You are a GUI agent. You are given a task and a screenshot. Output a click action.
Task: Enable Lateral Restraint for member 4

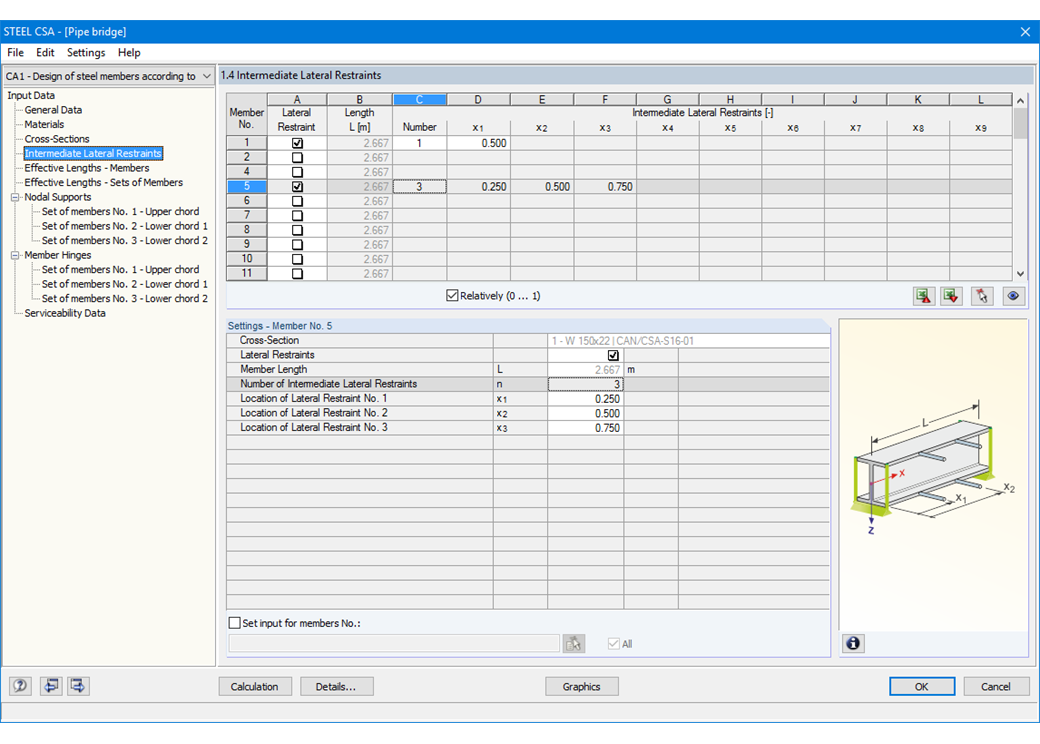[297, 172]
